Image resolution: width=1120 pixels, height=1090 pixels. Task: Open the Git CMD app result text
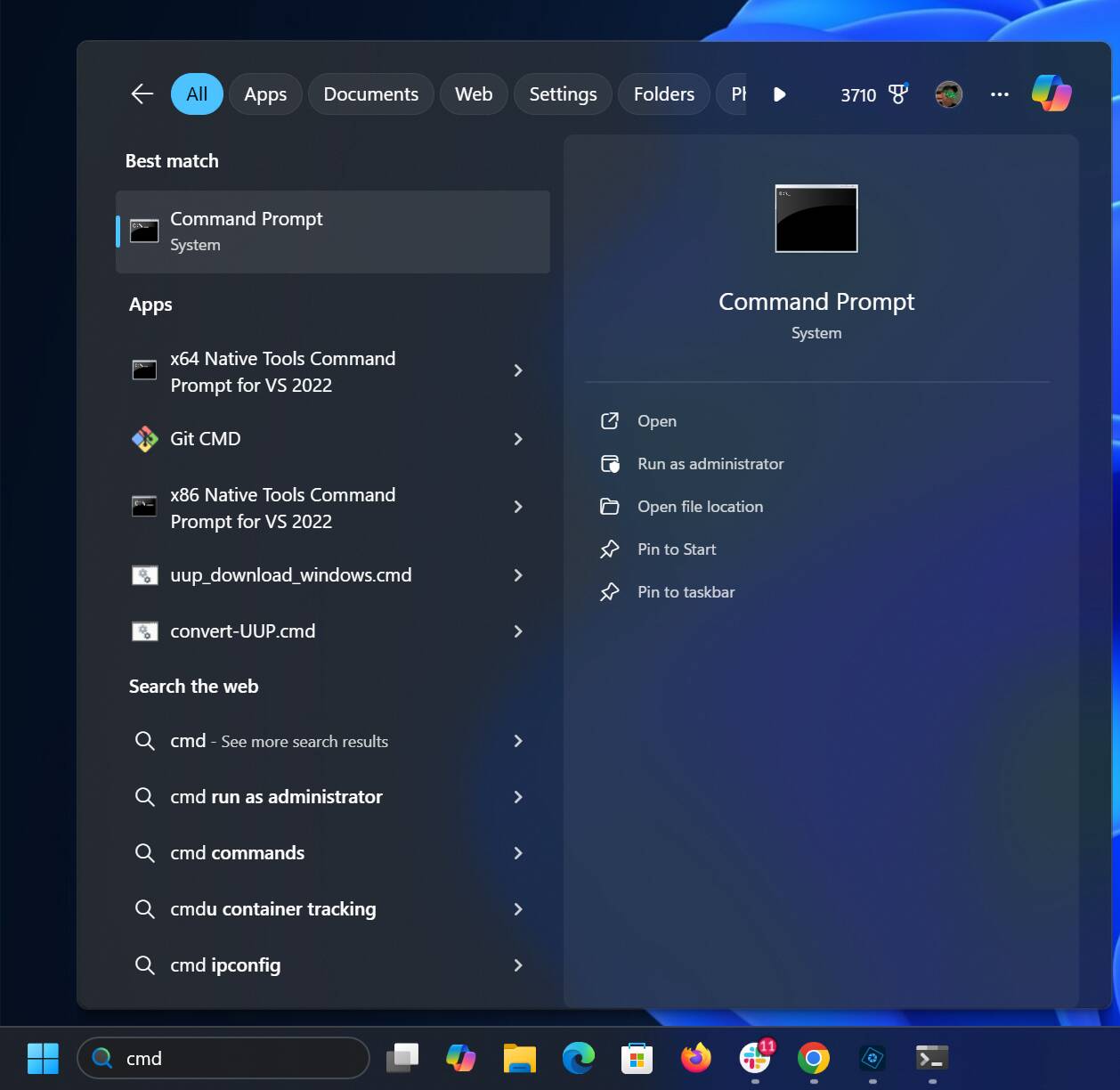[205, 439]
